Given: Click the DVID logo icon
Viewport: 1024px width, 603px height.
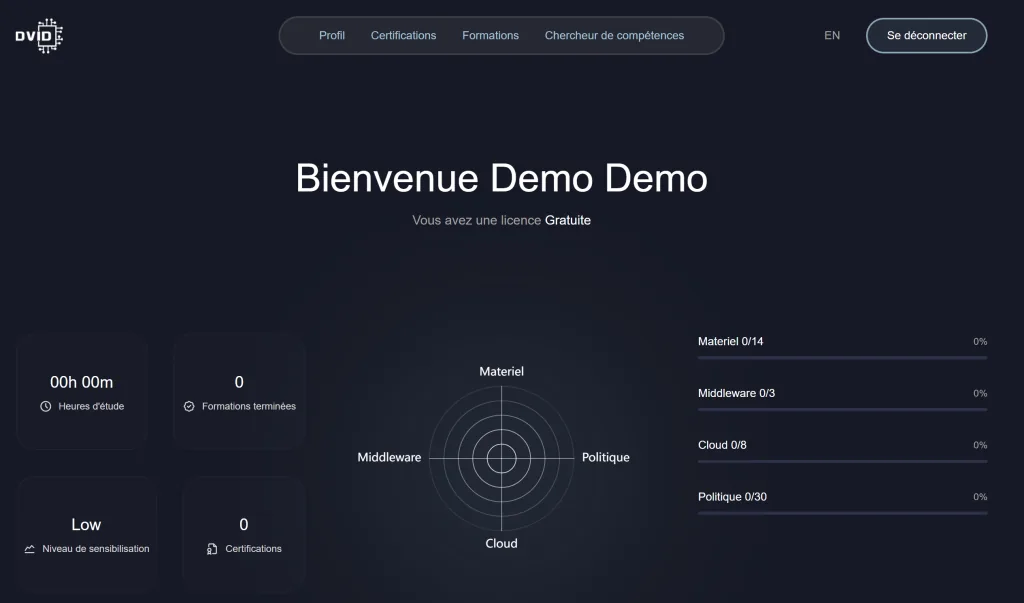Looking at the screenshot, I should [x=39, y=35].
